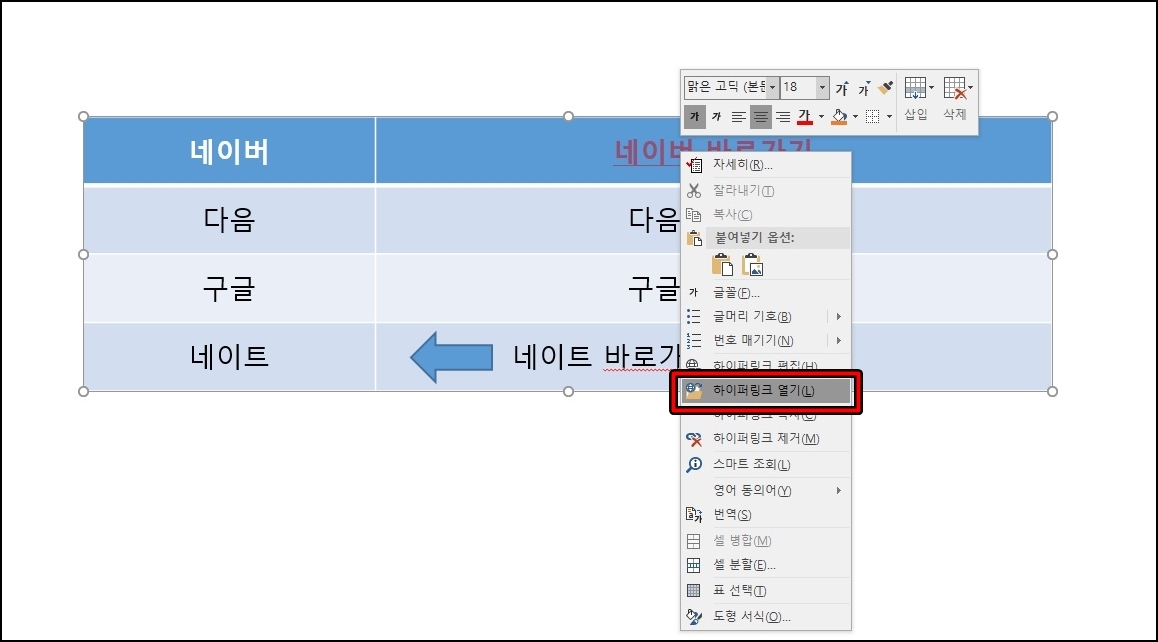Apply the red font color button
The height and width of the screenshot is (642, 1158).
pyautogui.click(x=805, y=116)
